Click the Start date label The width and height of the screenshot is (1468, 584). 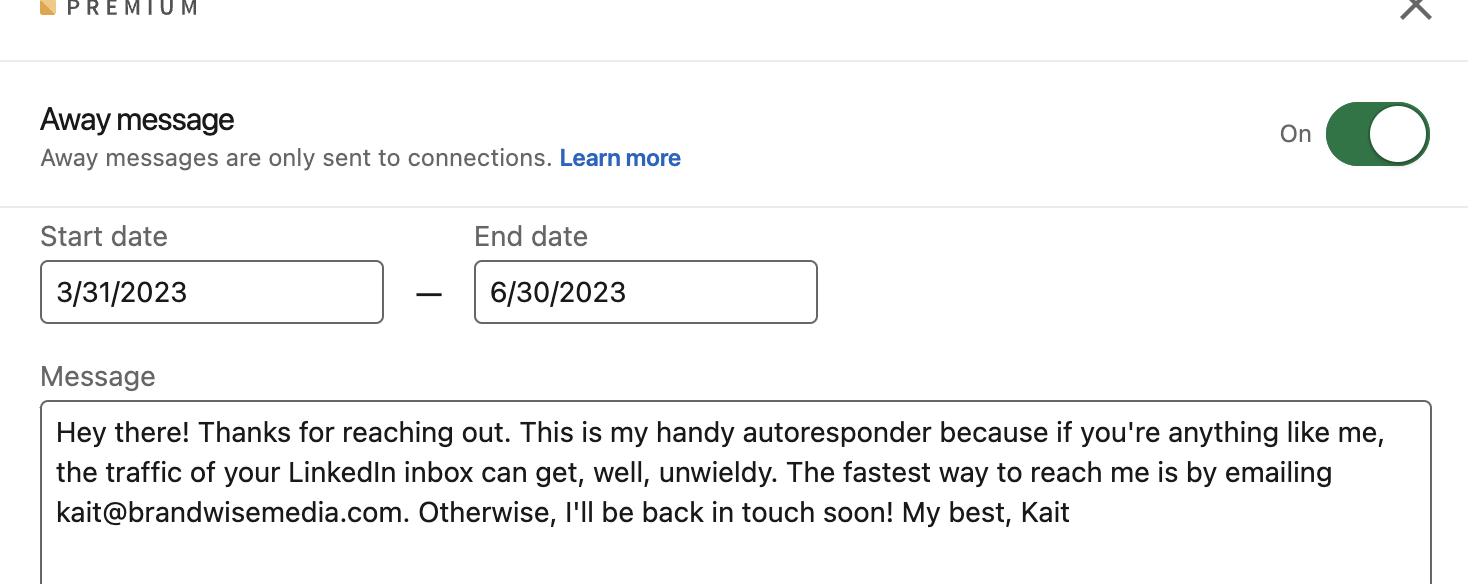pos(104,237)
